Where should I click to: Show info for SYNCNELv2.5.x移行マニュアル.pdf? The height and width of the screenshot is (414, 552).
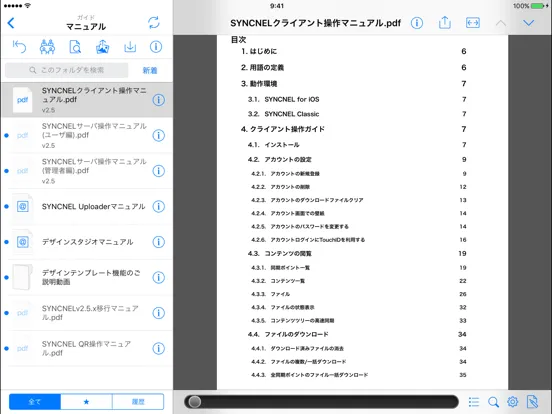(158, 313)
